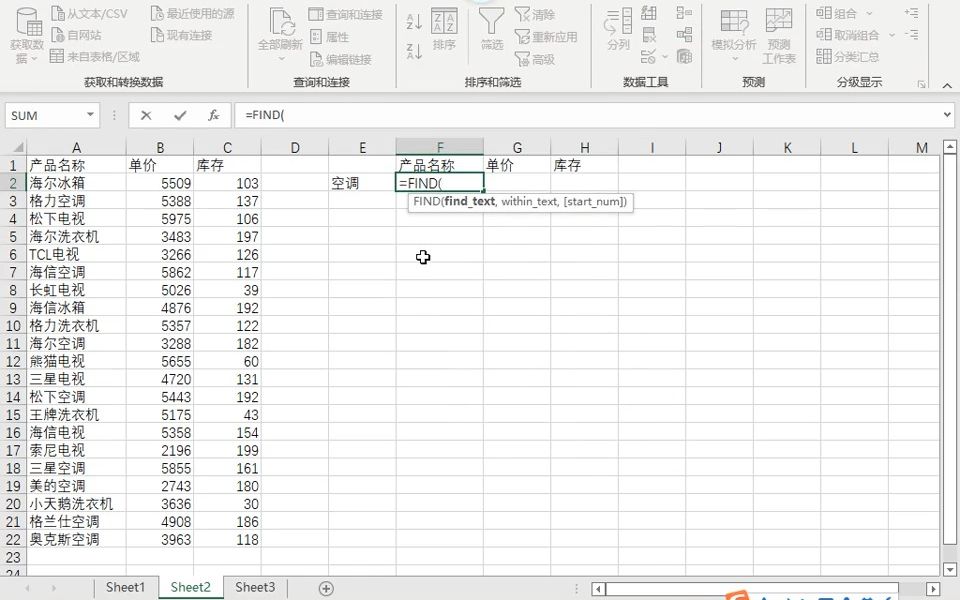This screenshot has width=960, height=600.
Task: Switch to the Sheet3 tab
Action: (254, 588)
